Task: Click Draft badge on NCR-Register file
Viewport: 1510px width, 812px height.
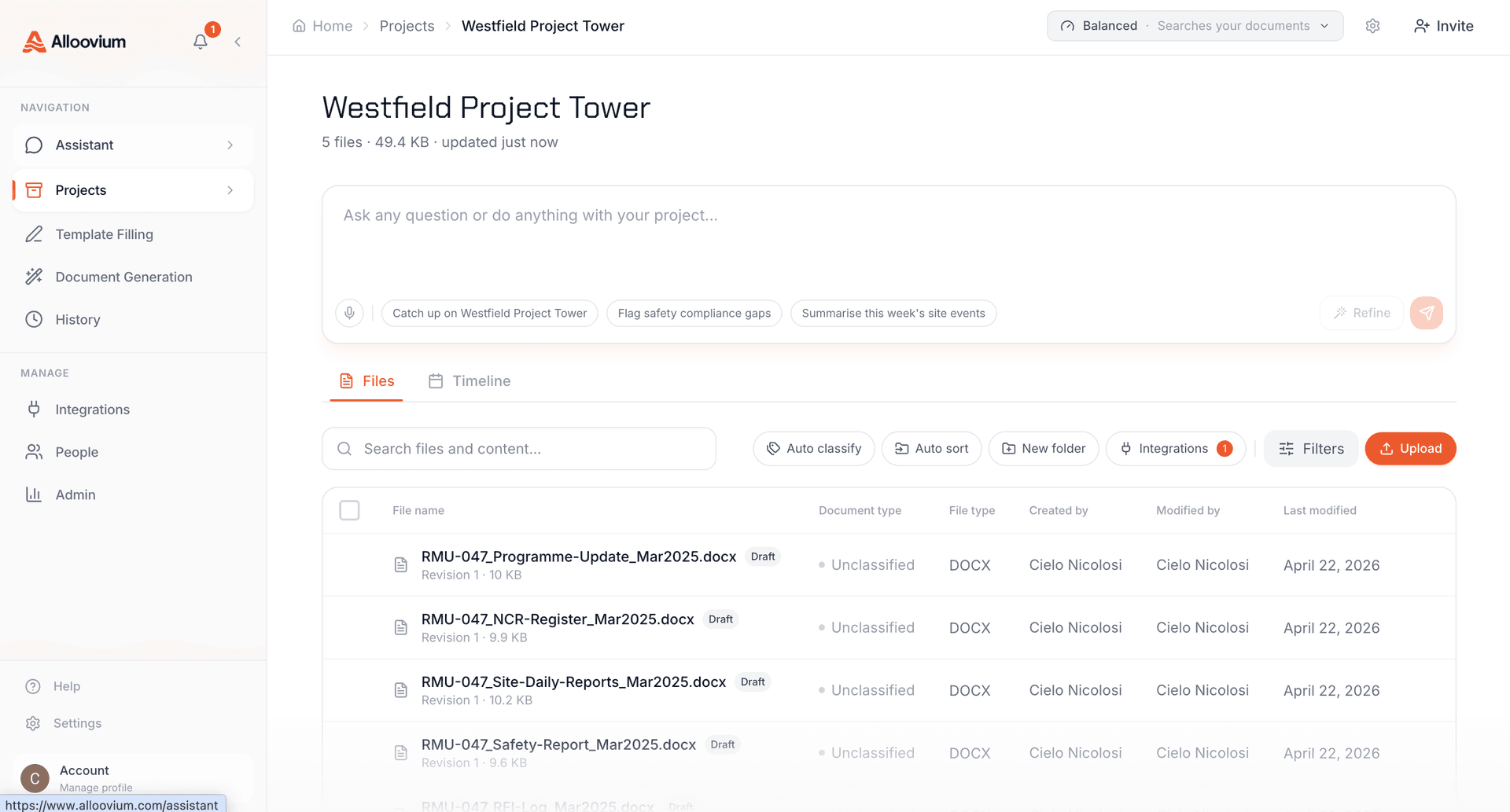Action: (720, 619)
